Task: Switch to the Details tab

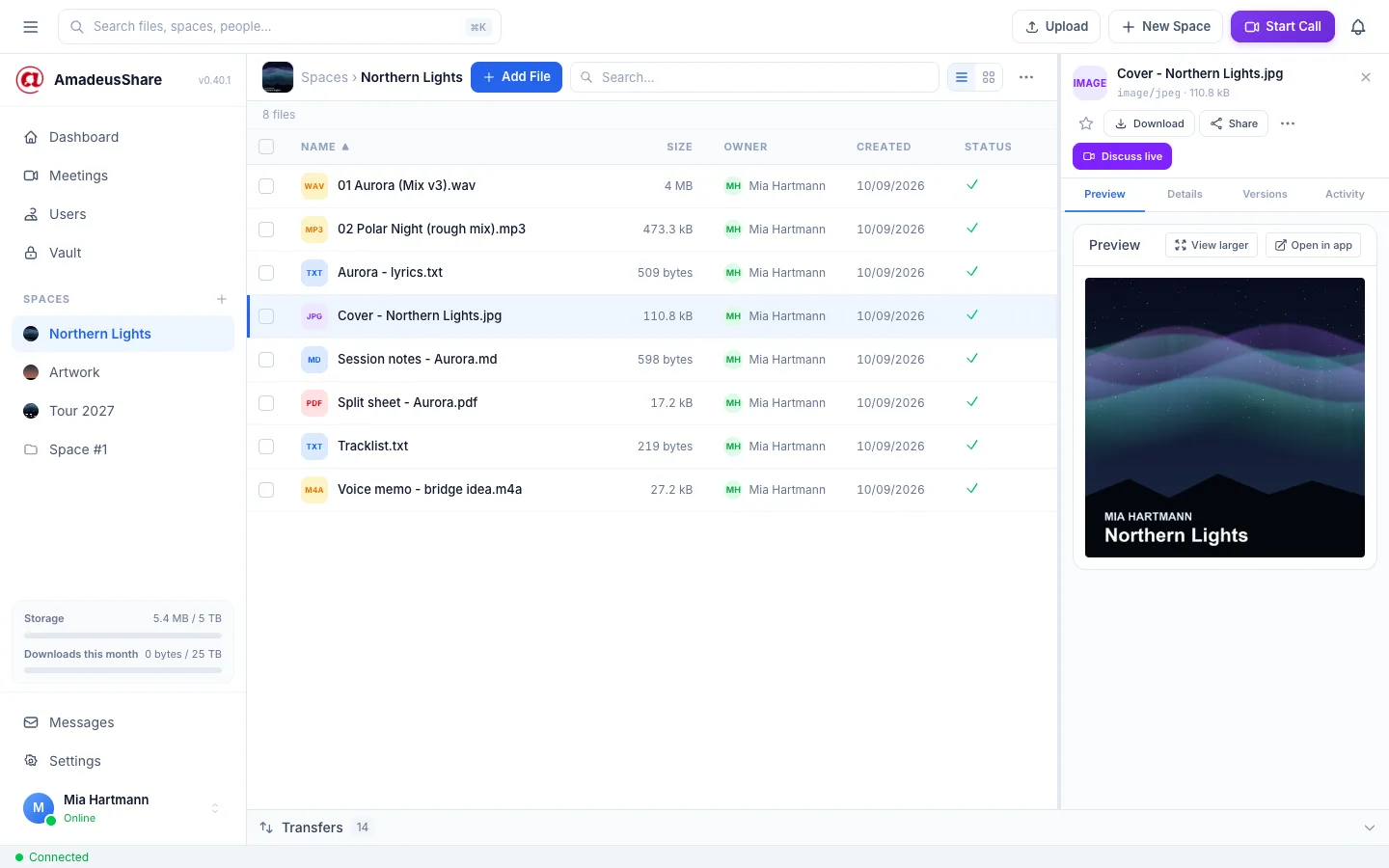Action: (x=1185, y=194)
